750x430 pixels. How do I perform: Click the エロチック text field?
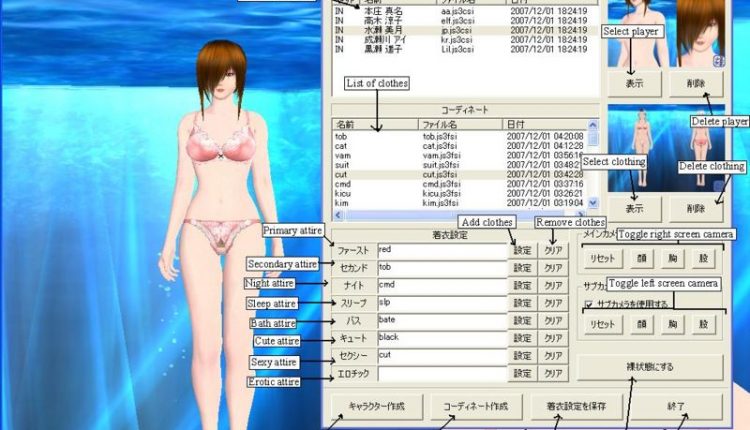click(x=442, y=373)
